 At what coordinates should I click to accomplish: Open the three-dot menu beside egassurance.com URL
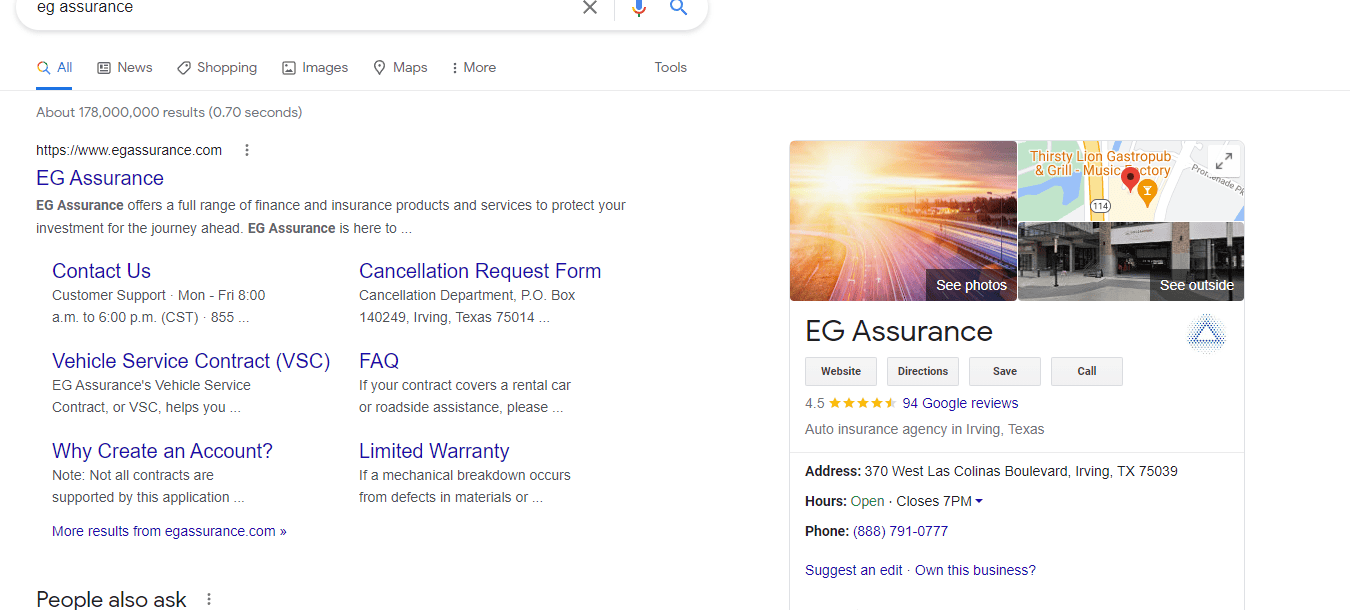[247, 150]
